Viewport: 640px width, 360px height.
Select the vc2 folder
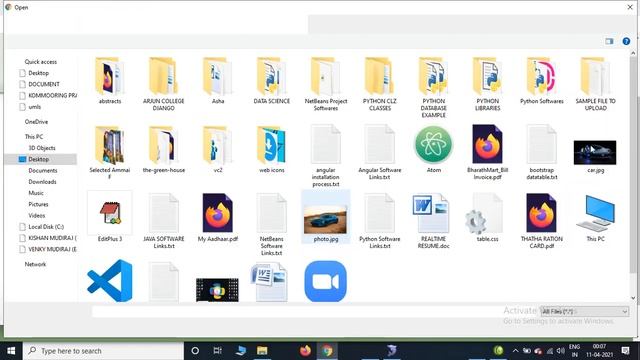(218, 149)
